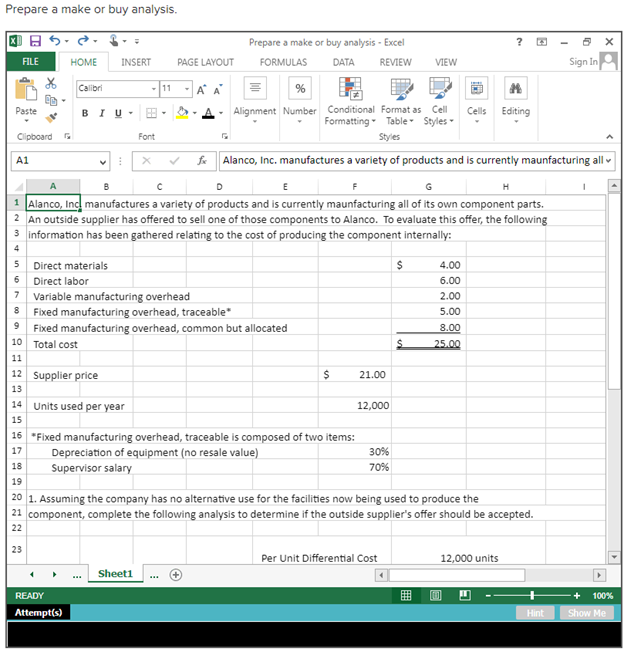Expand the Font Color dropdown arrow
Viewport: 624px width, 652px height.
221,113
